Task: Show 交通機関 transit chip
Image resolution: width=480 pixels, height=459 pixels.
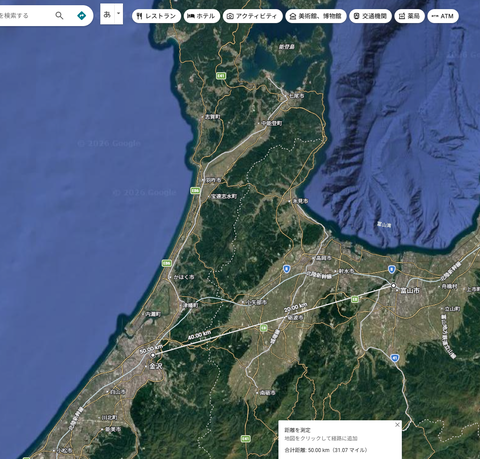Action: click(370, 16)
